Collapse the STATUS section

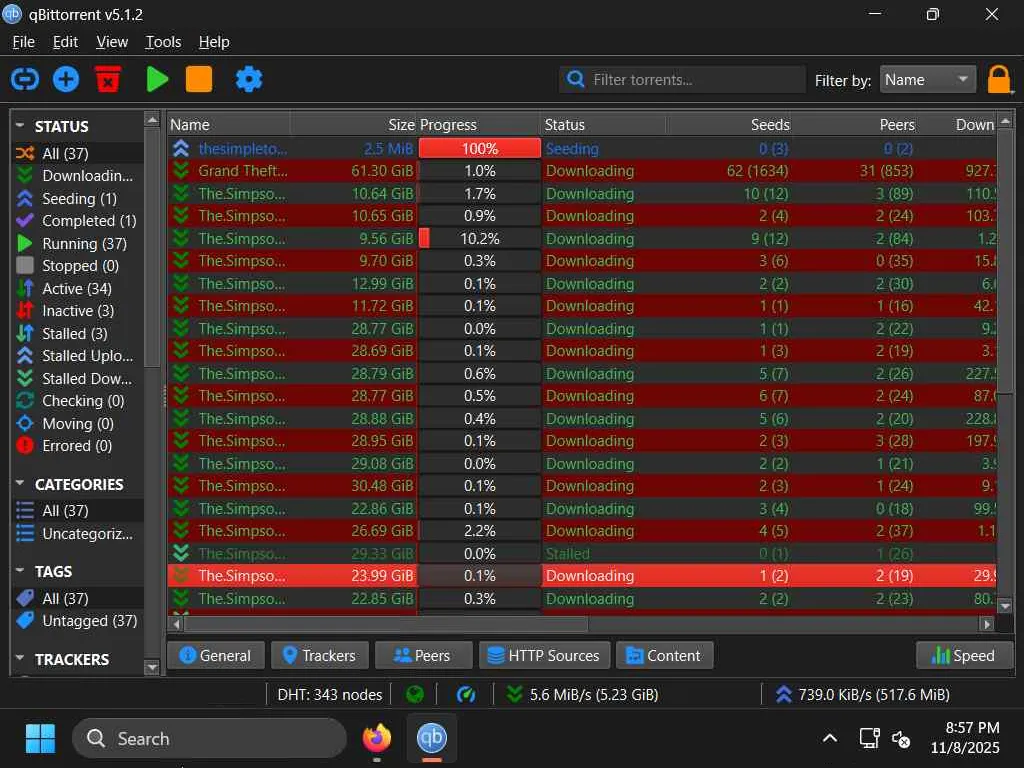(20, 125)
